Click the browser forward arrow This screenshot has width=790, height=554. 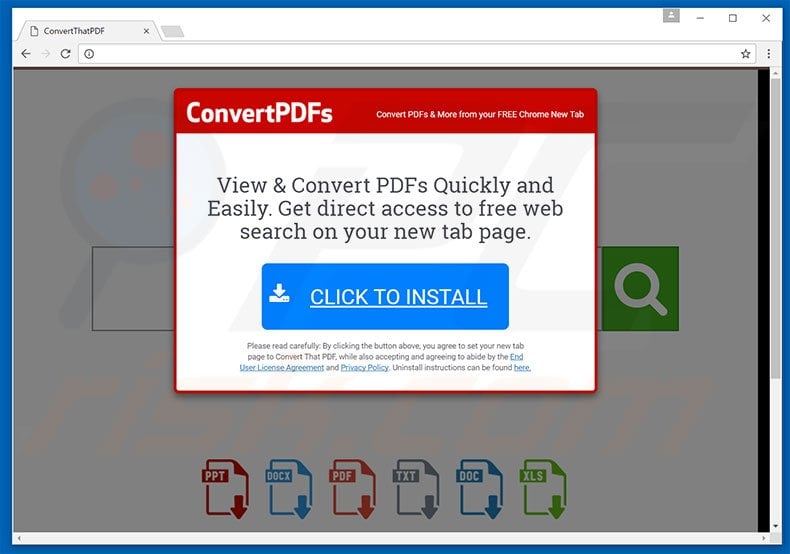(x=46, y=53)
